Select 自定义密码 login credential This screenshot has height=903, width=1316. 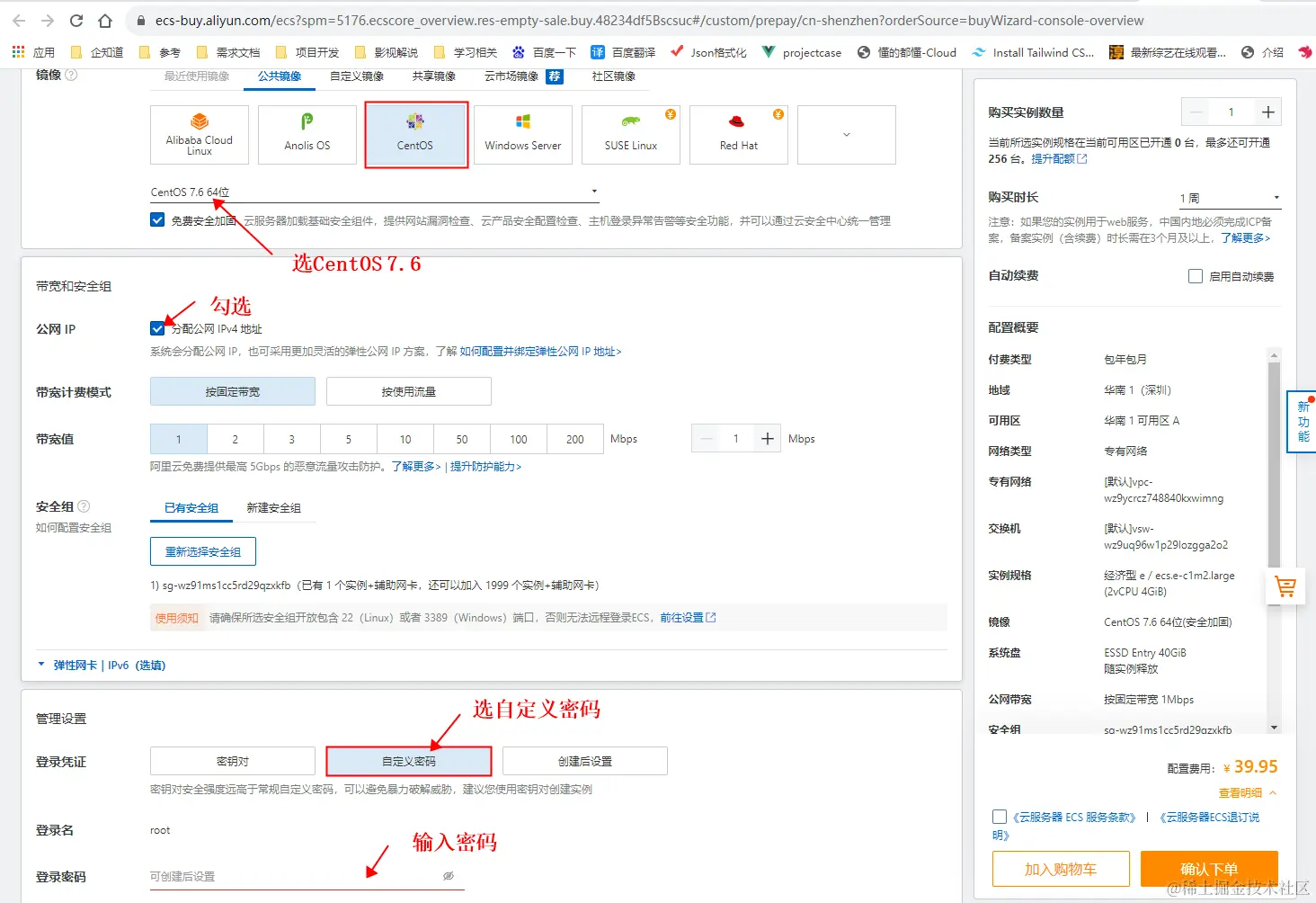pyautogui.click(x=409, y=761)
